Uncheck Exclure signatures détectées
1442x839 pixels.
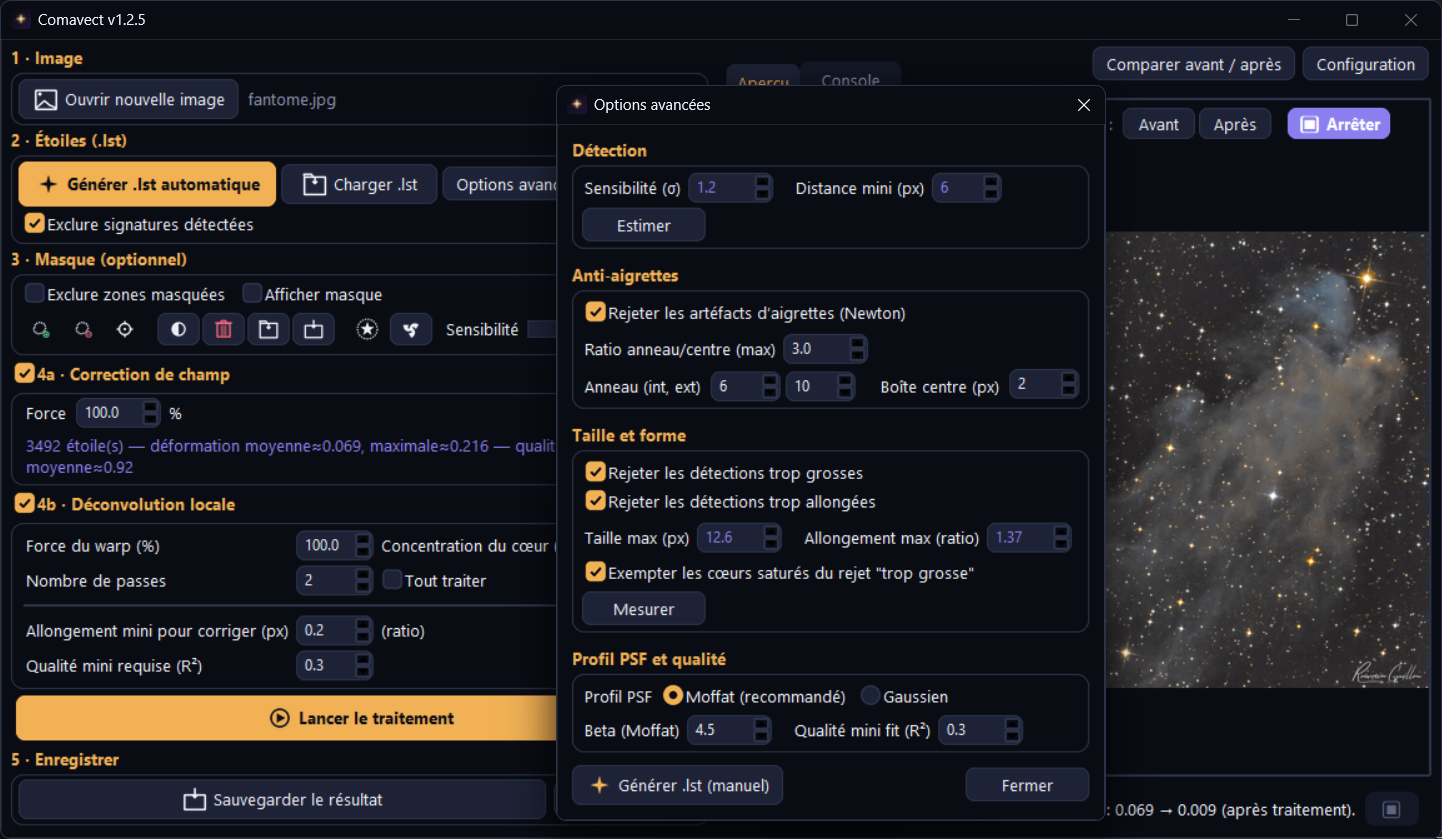coord(35,224)
